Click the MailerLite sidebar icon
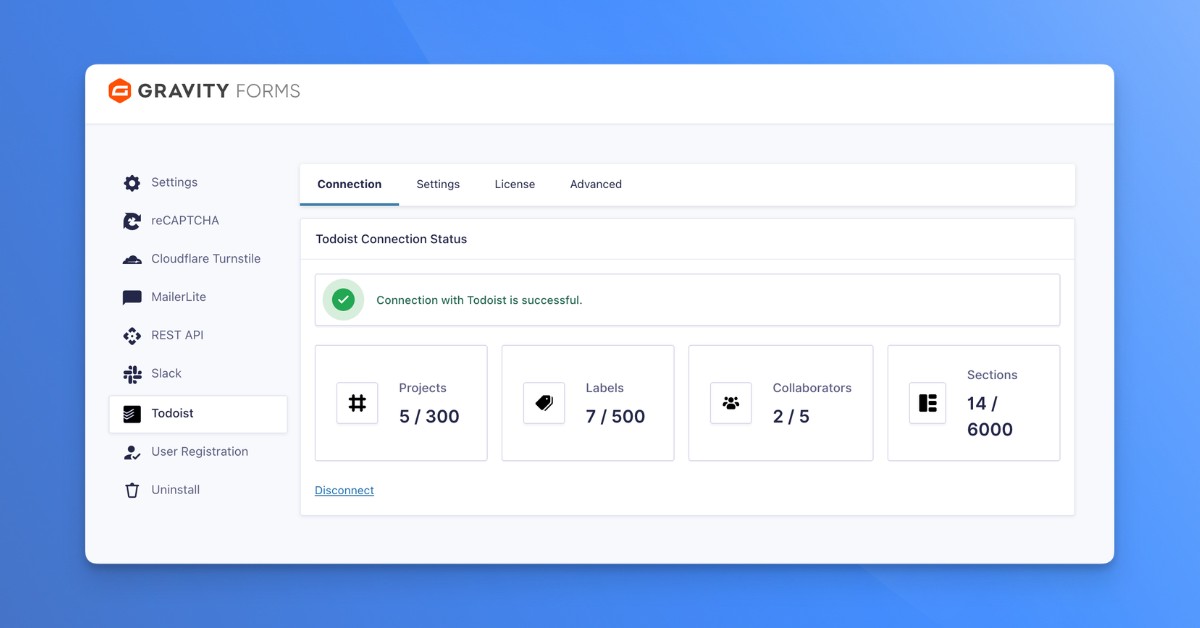Image resolution: width=1200 pixels, height=628 pixels. click(131, 296)
